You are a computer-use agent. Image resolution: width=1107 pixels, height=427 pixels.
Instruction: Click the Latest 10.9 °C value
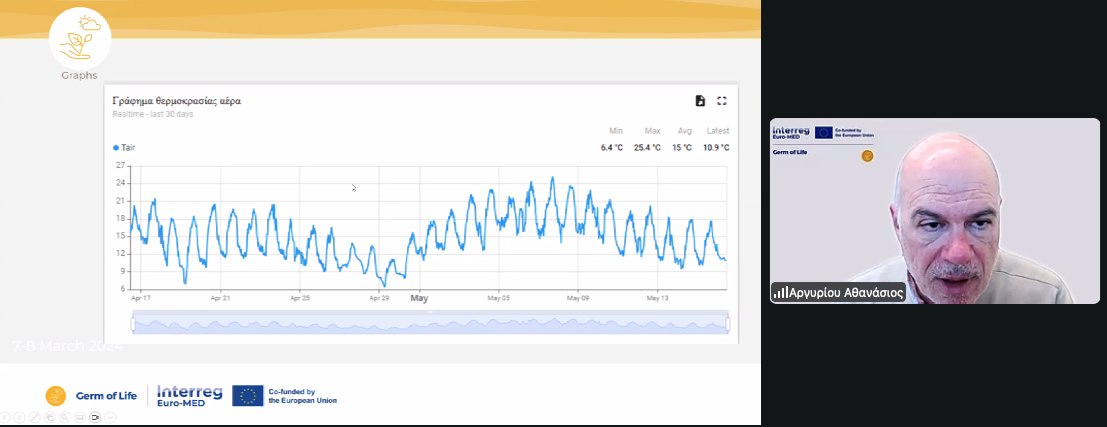[715, 148]
